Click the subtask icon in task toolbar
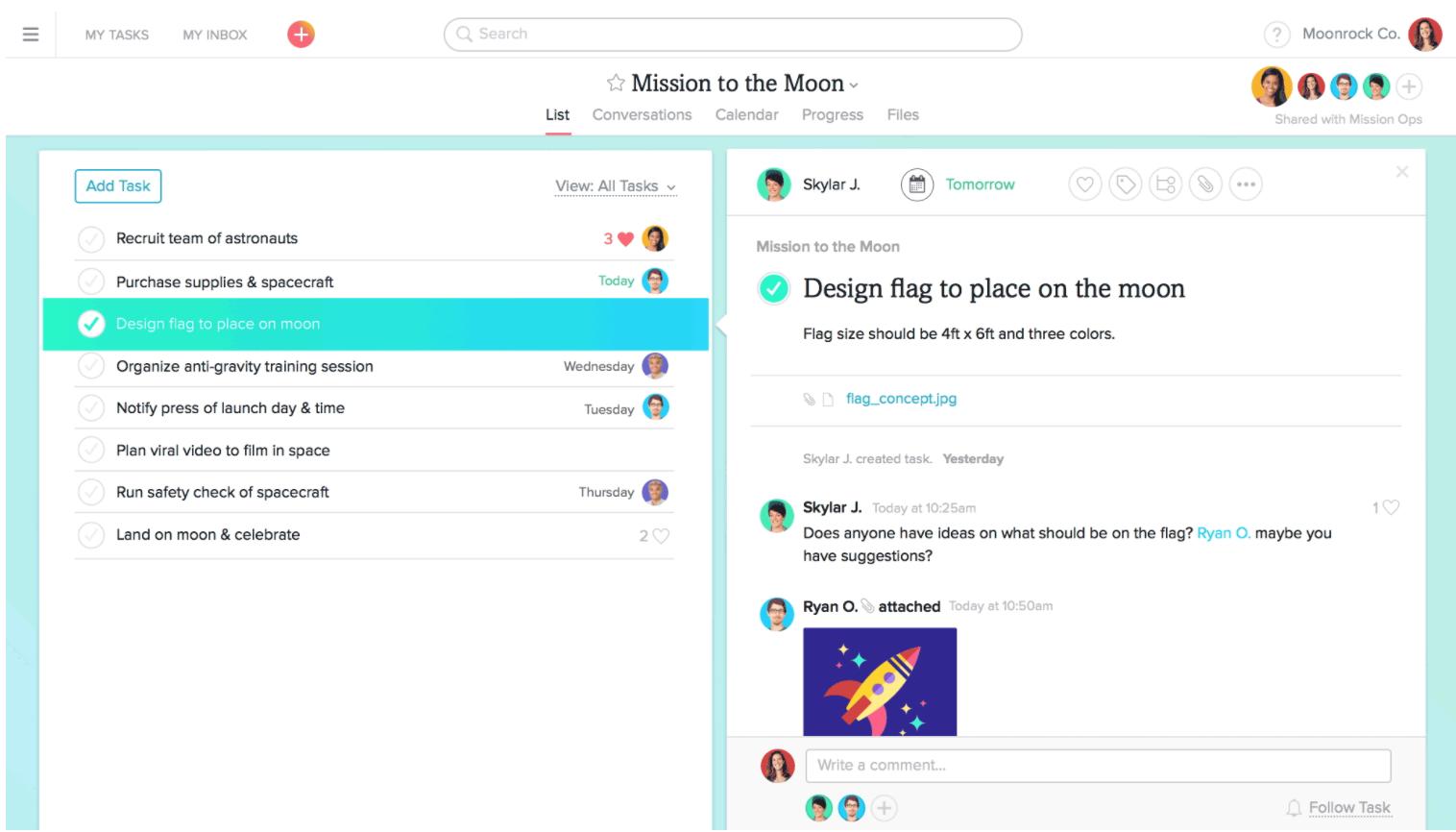 tap(1166, 184)
